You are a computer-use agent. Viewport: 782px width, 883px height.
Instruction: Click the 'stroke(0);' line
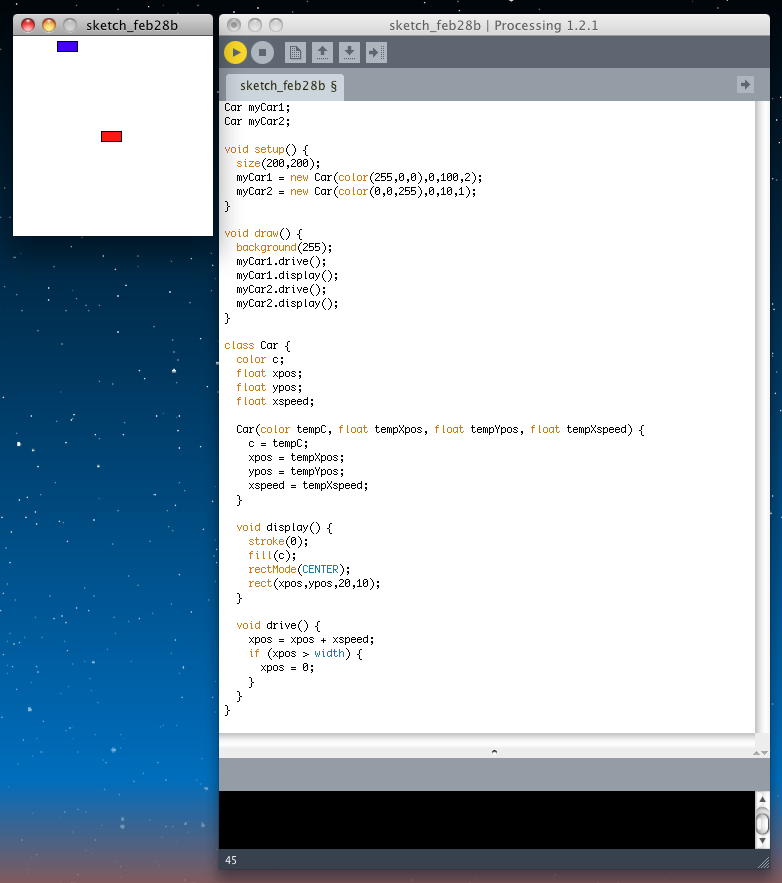click(278, 542)
